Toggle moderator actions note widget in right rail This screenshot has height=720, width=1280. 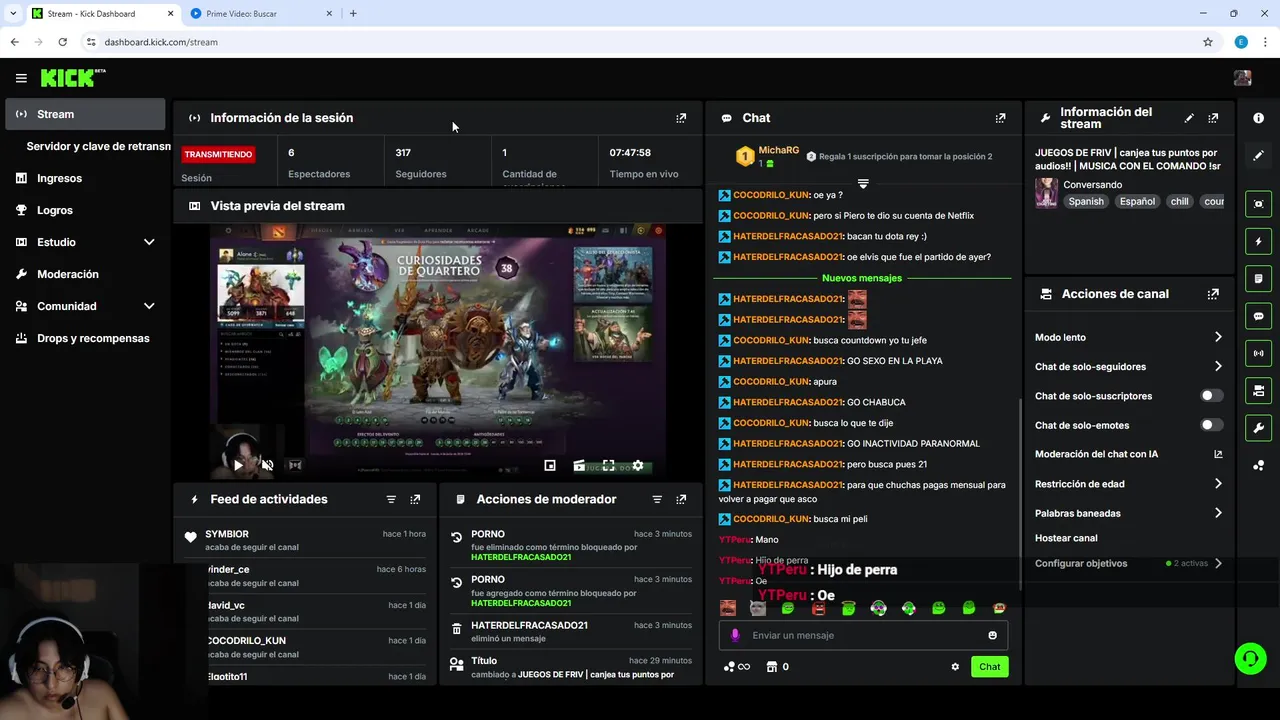[x=1258, y=278]
